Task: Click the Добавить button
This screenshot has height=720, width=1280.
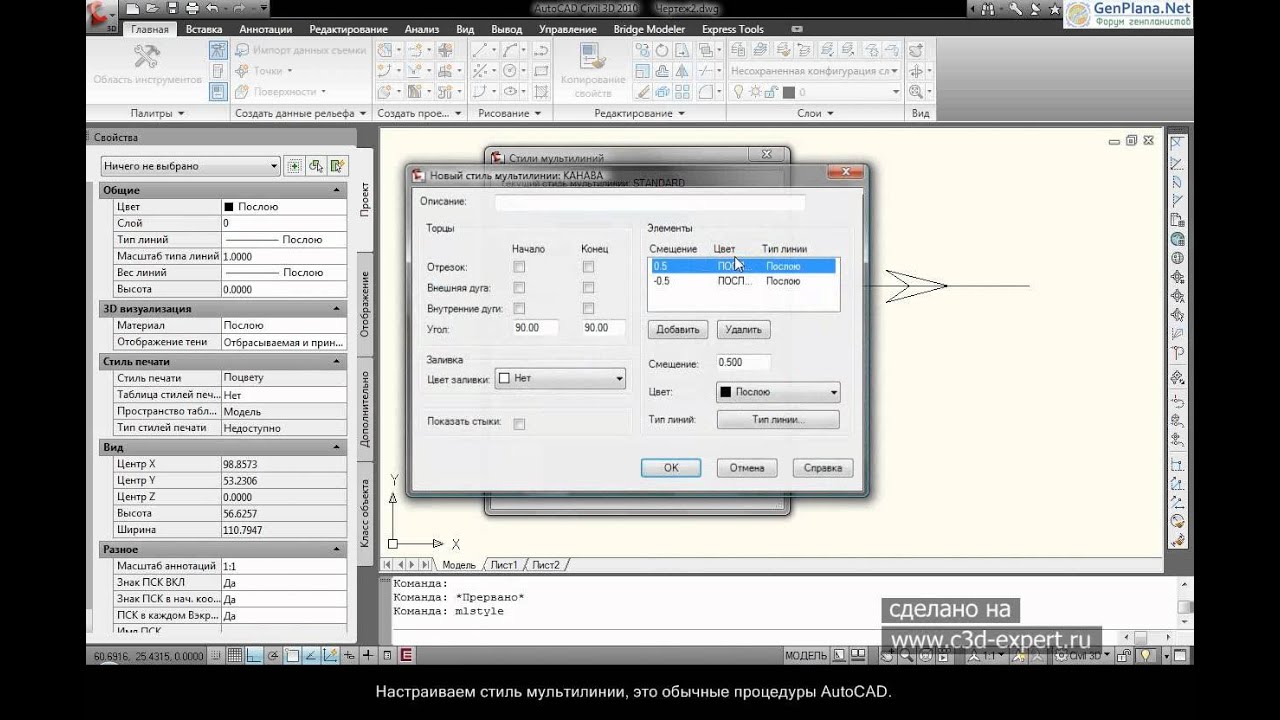Action: [x=678, y=329]
